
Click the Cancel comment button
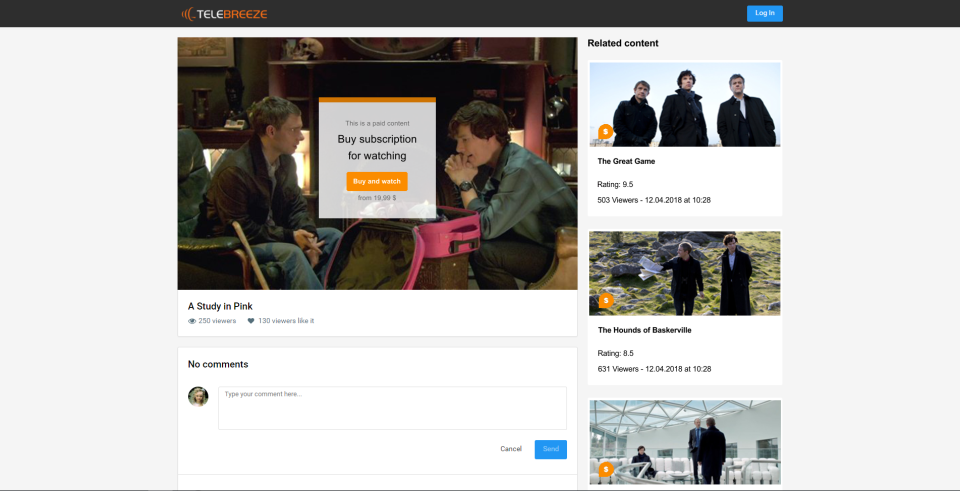click(511, 449)
